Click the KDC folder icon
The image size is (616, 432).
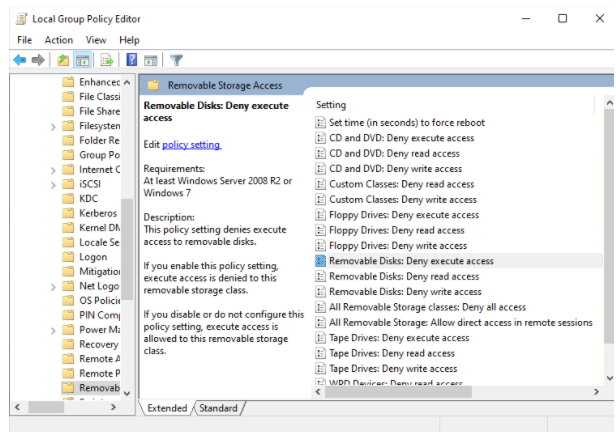(x=68, y=198)
